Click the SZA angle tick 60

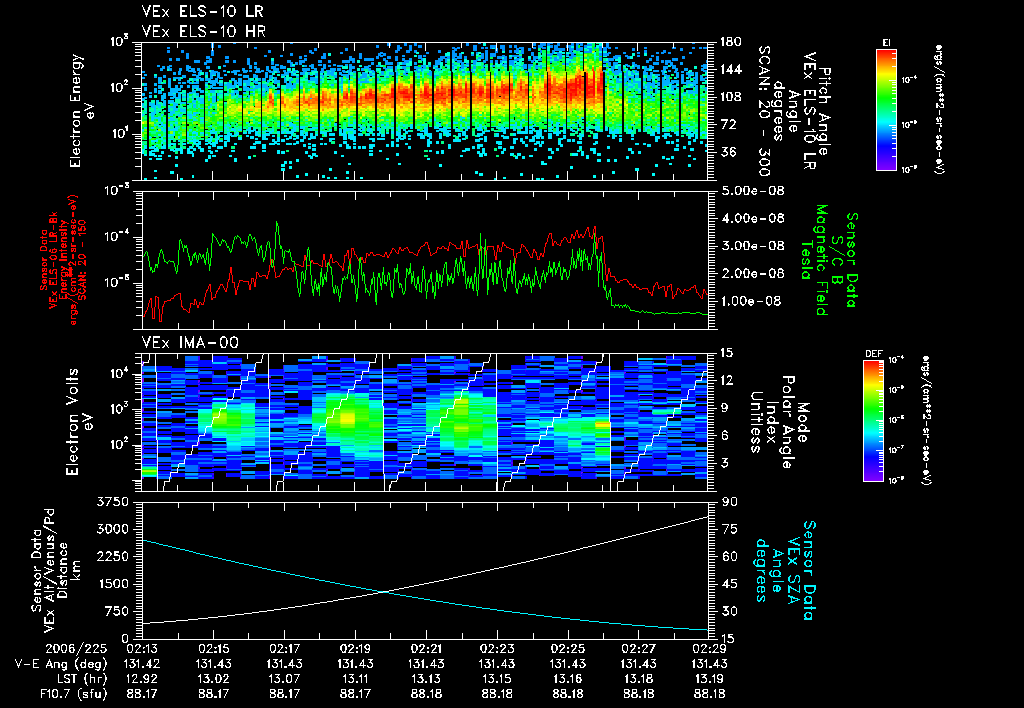729,556
